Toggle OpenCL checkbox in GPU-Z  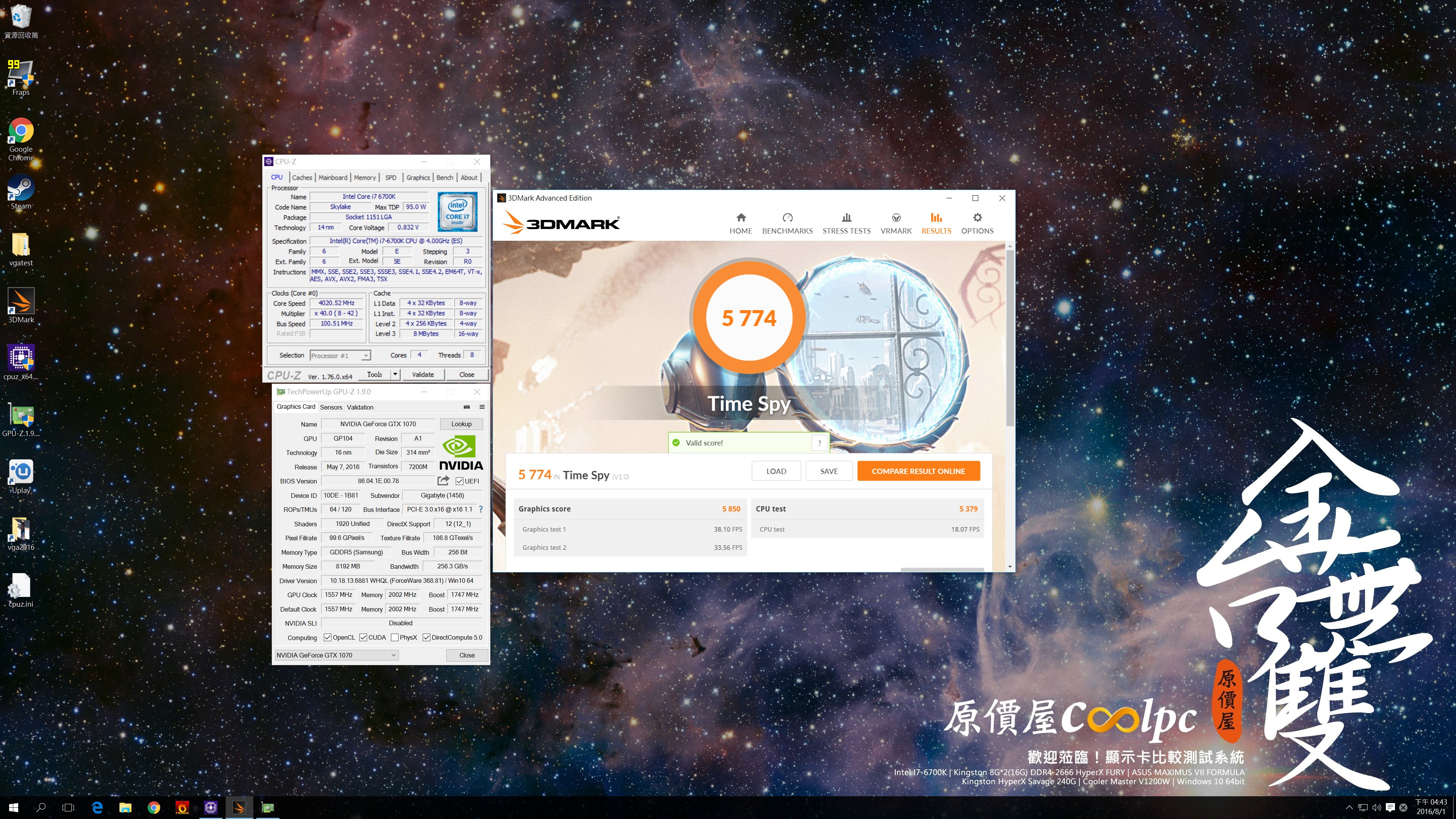pyautogui.click(x=327, y=637)
